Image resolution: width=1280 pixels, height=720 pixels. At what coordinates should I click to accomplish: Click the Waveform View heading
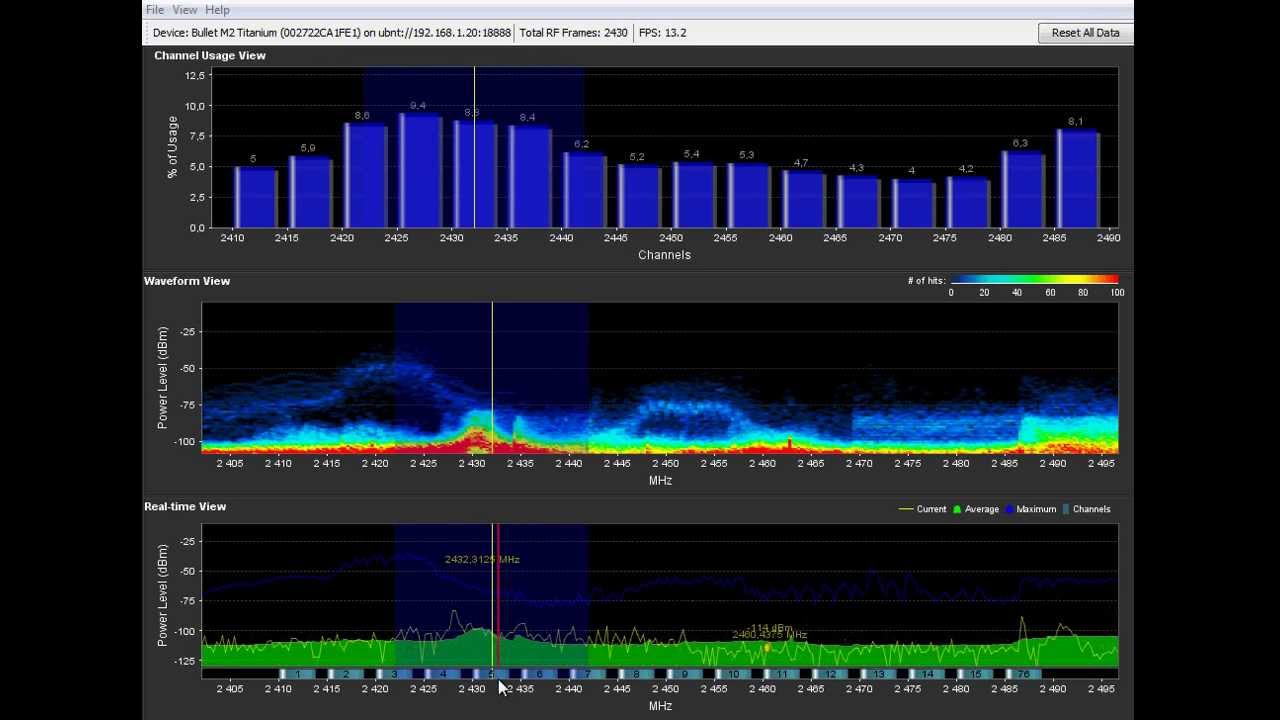(x=187, y=281)
